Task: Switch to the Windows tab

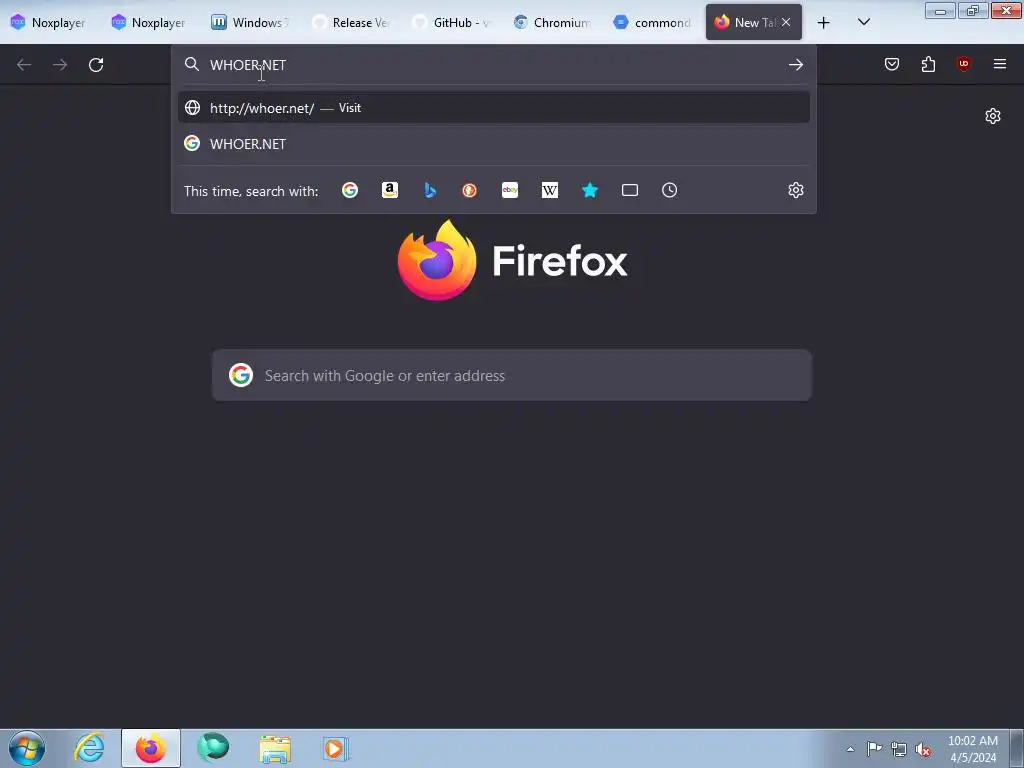Action: click(250, 22)
